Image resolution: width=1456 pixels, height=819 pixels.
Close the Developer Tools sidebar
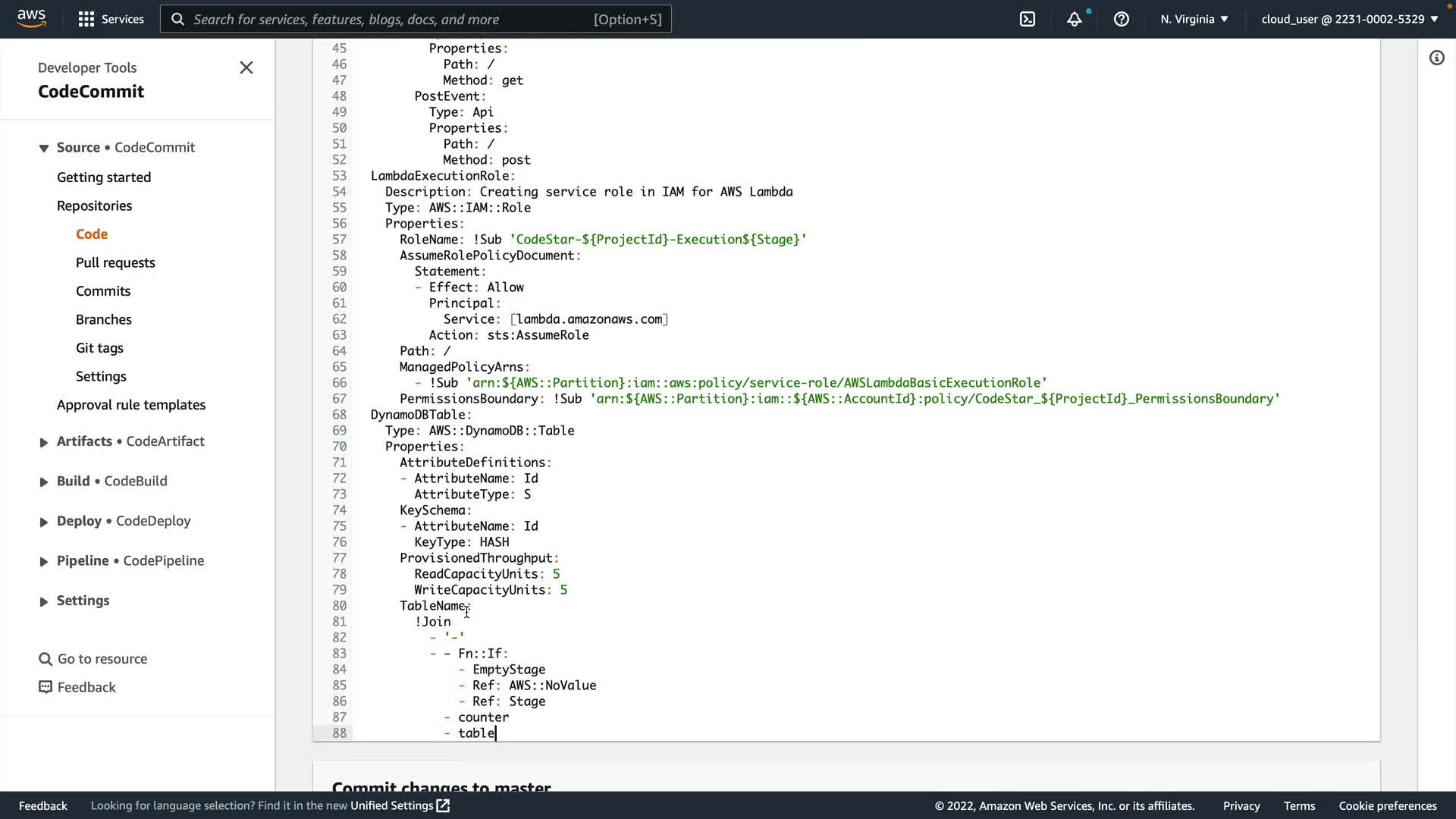[x=246, y=67]
